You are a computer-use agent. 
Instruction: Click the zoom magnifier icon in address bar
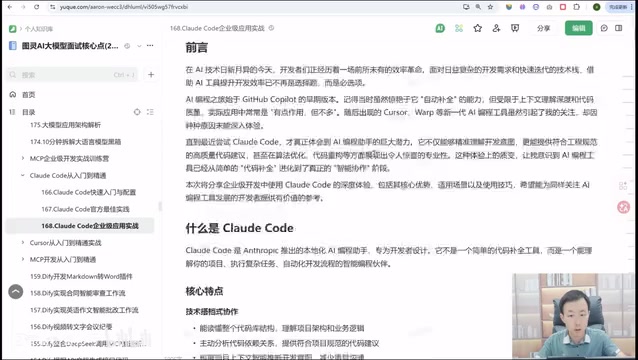click(478, 7)
